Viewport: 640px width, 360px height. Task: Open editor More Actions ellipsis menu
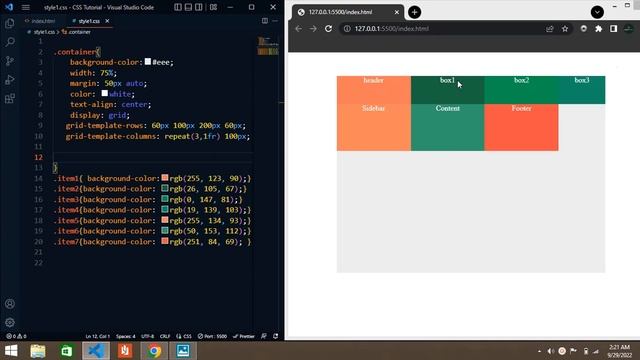click(x=275, y=21)
